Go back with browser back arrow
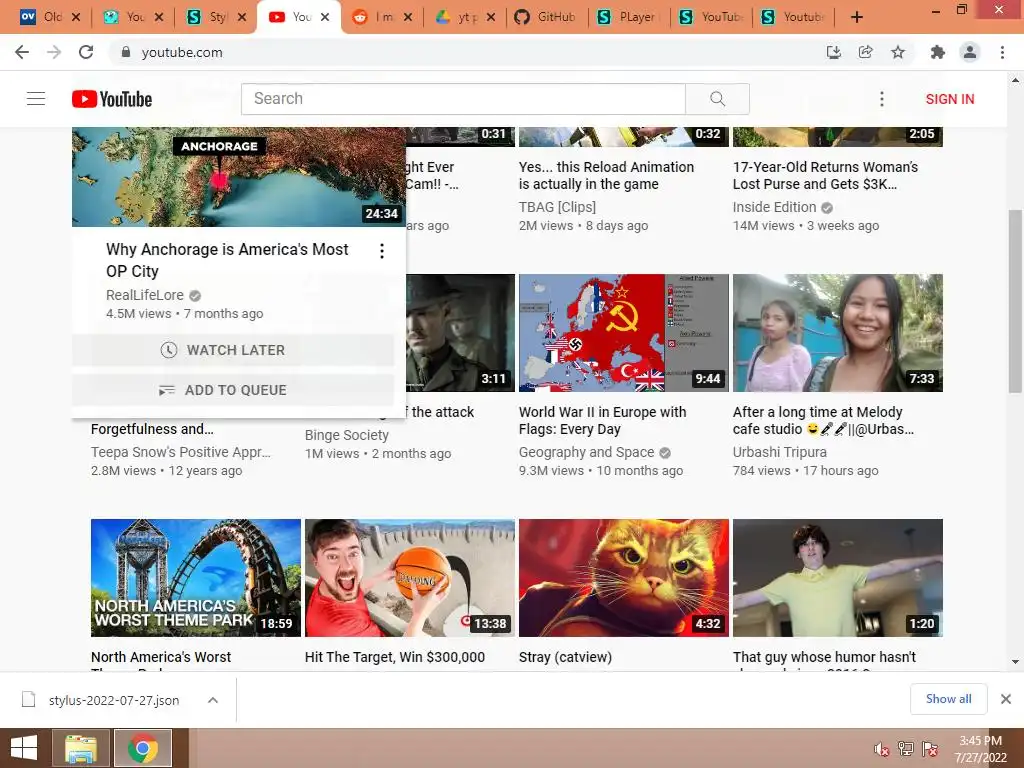1024x768 pixels. (x=22, y=52)
